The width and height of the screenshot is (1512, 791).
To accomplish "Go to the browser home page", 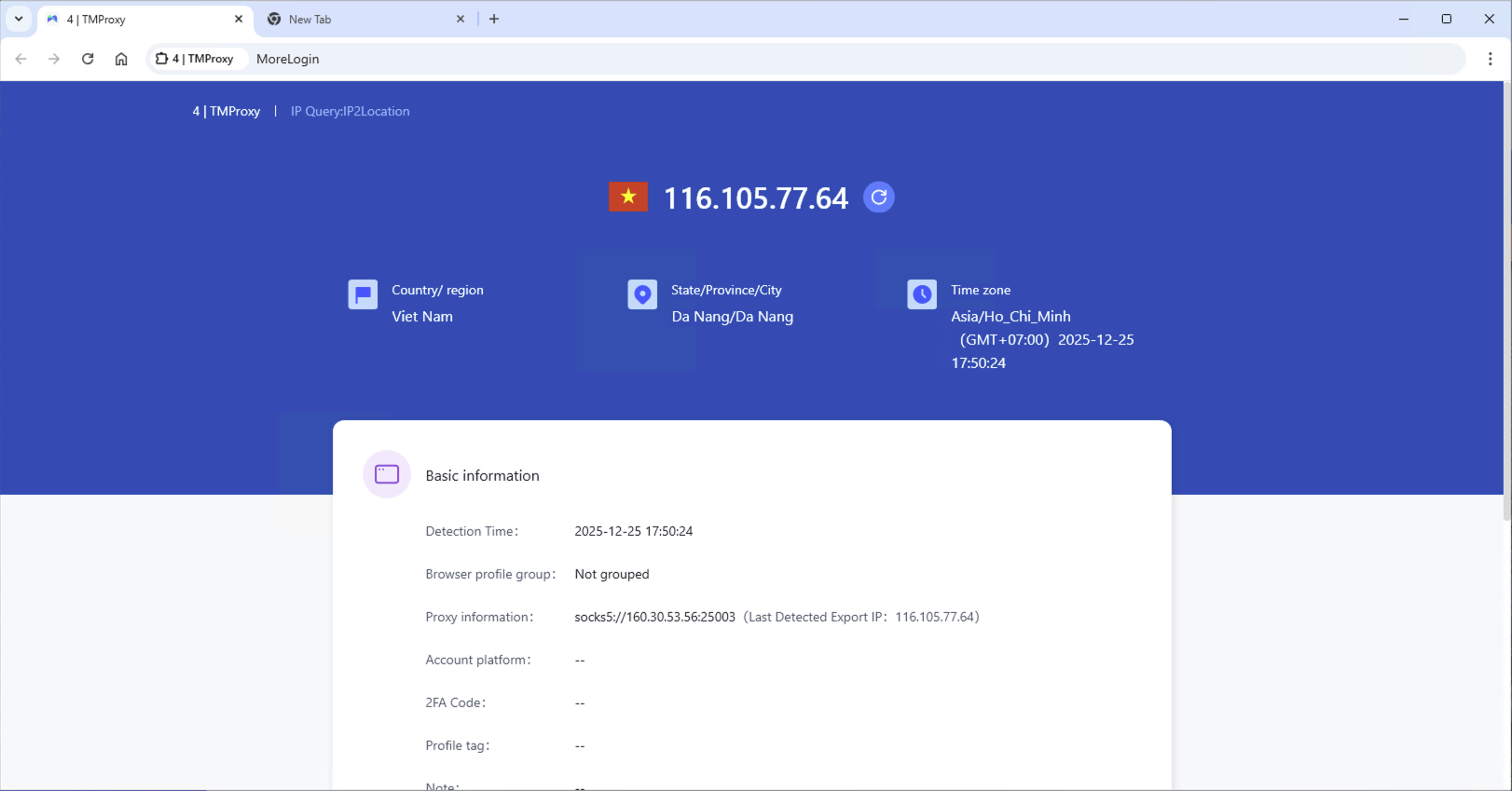I will coord(121,59).
